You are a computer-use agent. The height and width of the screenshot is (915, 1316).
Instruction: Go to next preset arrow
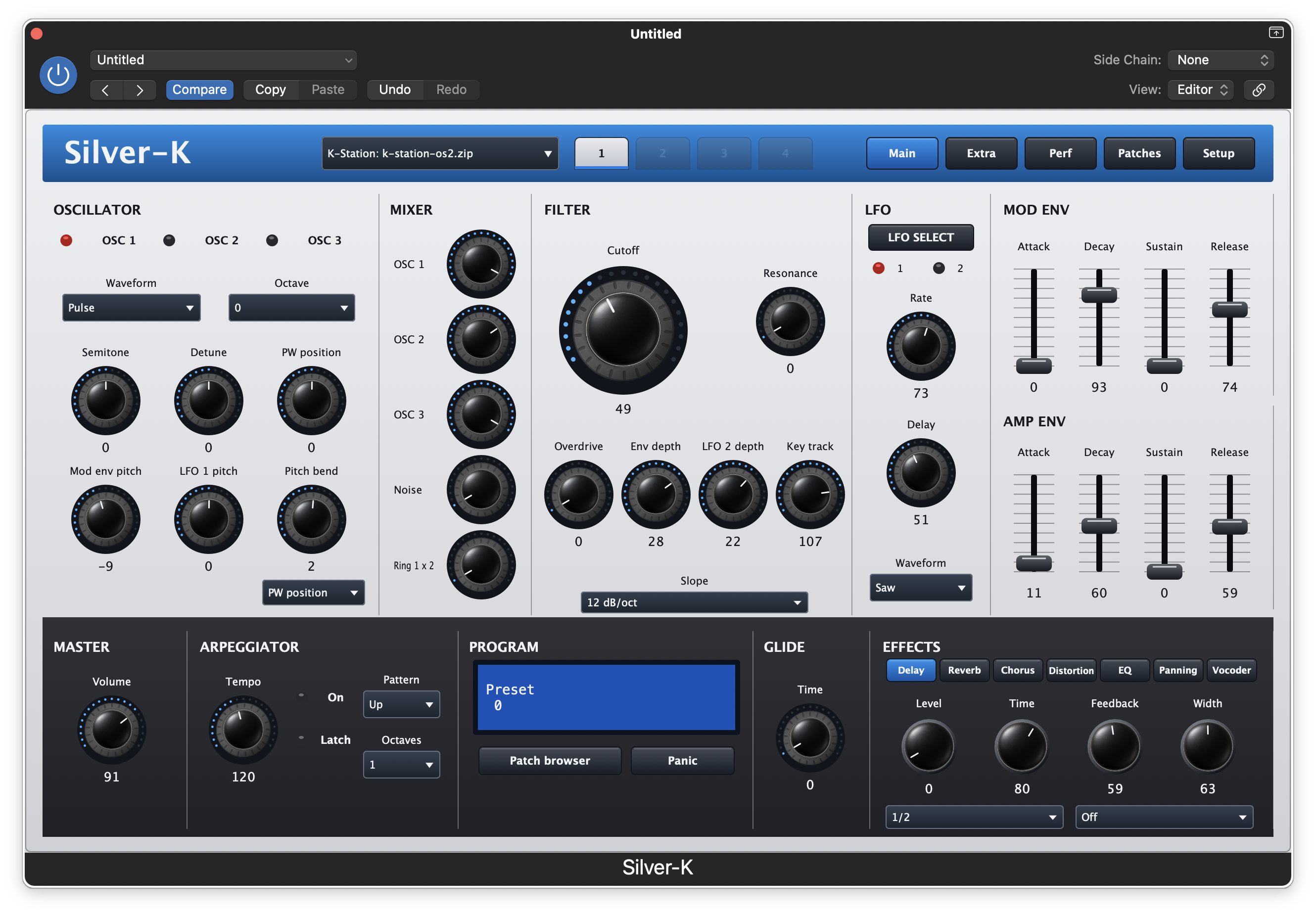(x=140, y=90)
